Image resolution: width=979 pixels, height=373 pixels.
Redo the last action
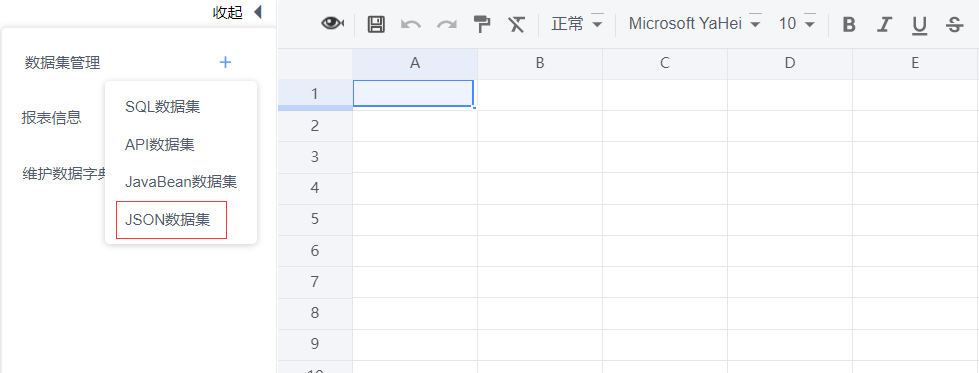click(446, 24)
